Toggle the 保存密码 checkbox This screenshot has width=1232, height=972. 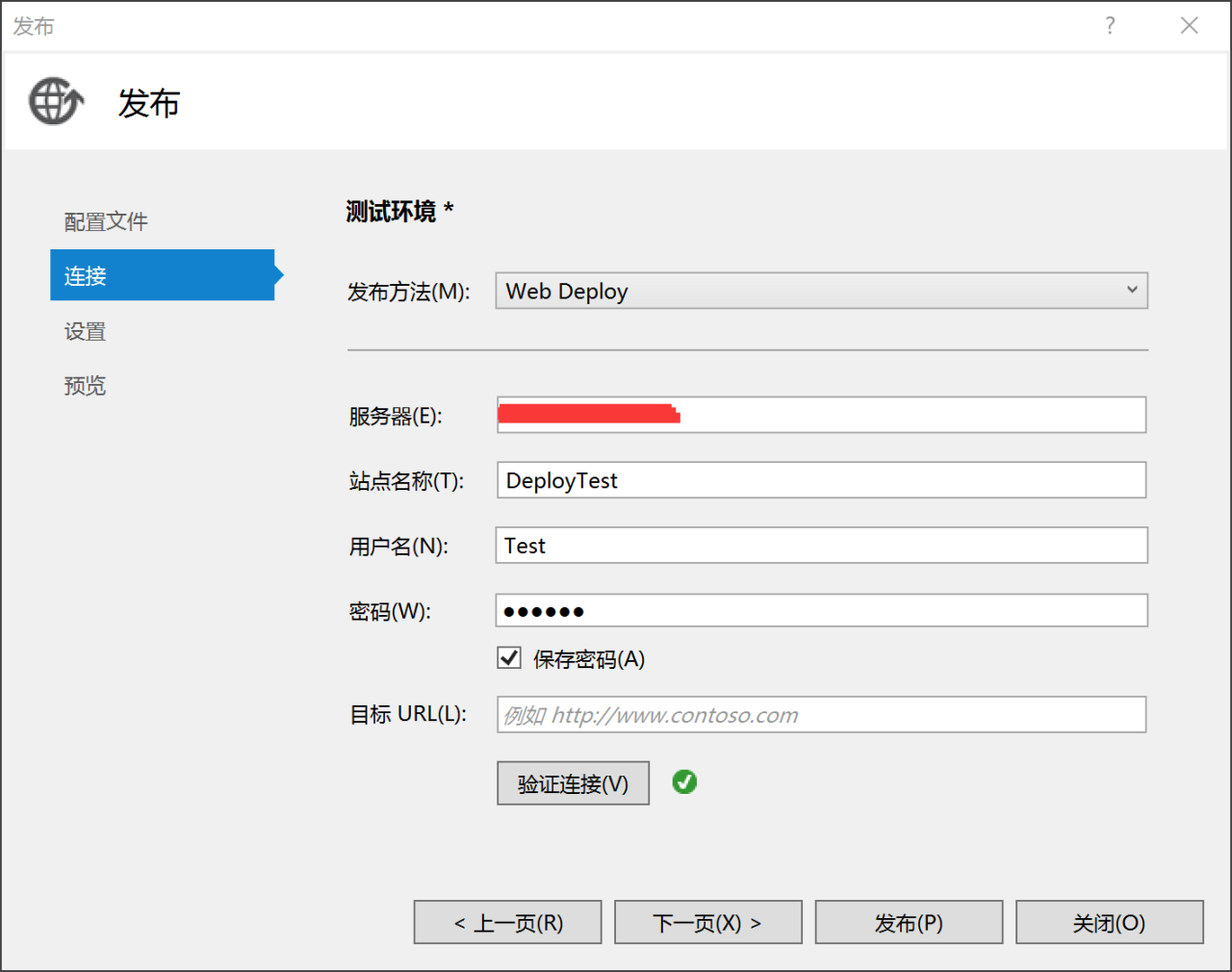(509, 658)
